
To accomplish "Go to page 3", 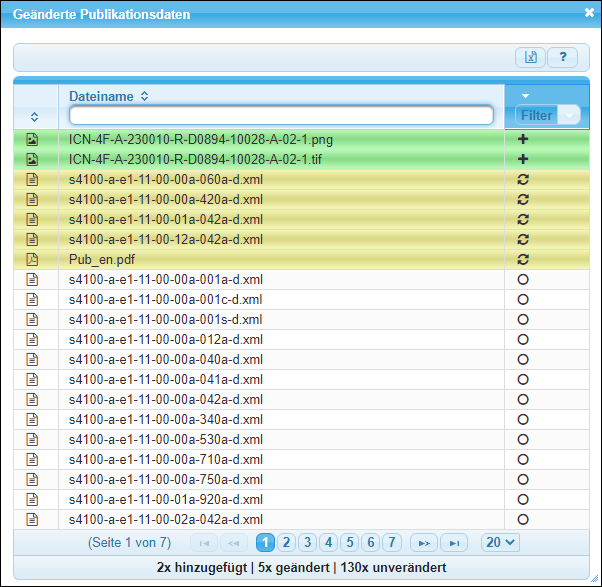I will coord(308,542).
